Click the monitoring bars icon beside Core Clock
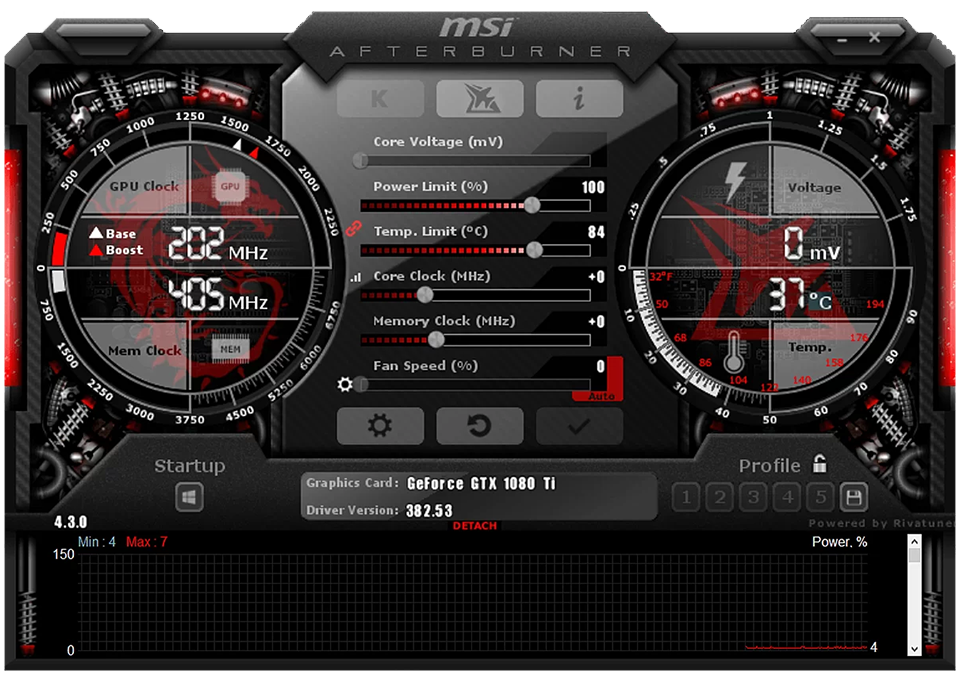Screen dimensions: 960x682 (355, 276)
